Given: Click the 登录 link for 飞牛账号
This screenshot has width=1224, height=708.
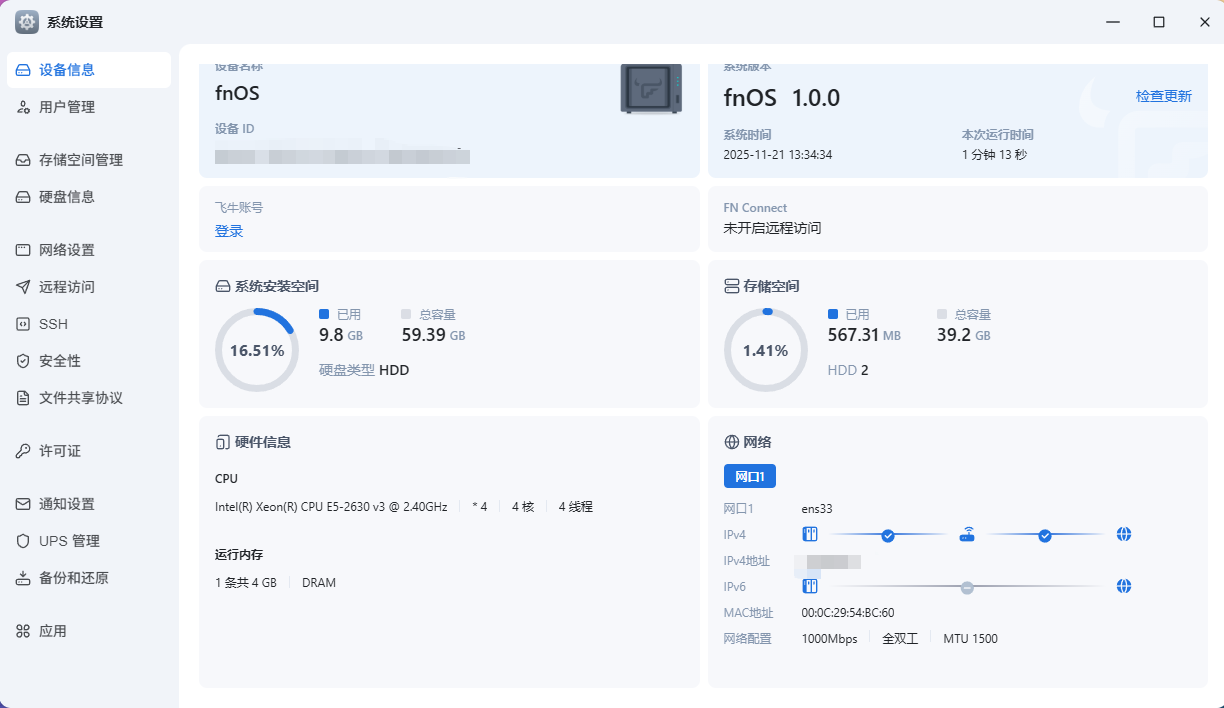Looking at the screenshot, I should [x=229, y=231].
